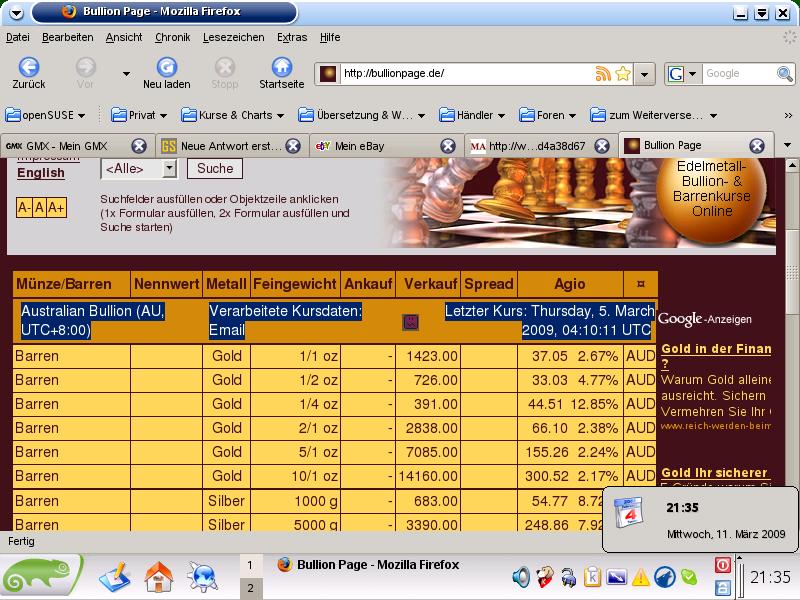
Task: Go to Startseite home icon
Action: click(281, 67)
